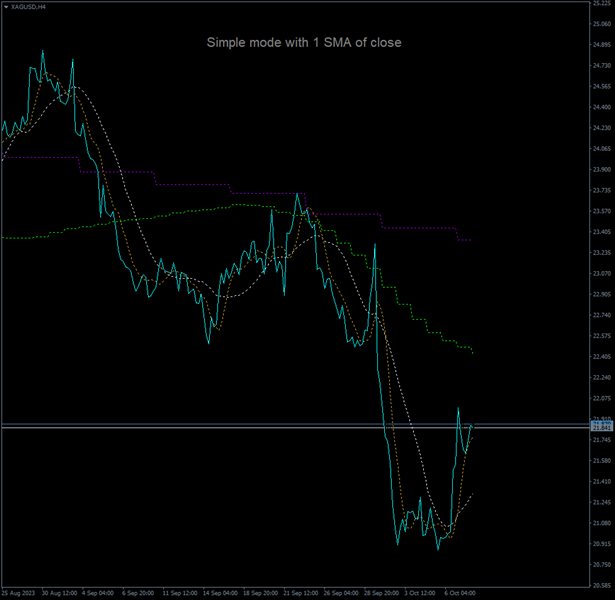615x600 pixels.
Task: Click the 'Simple mode with 1 SMA of close' title
Action: 304,43
